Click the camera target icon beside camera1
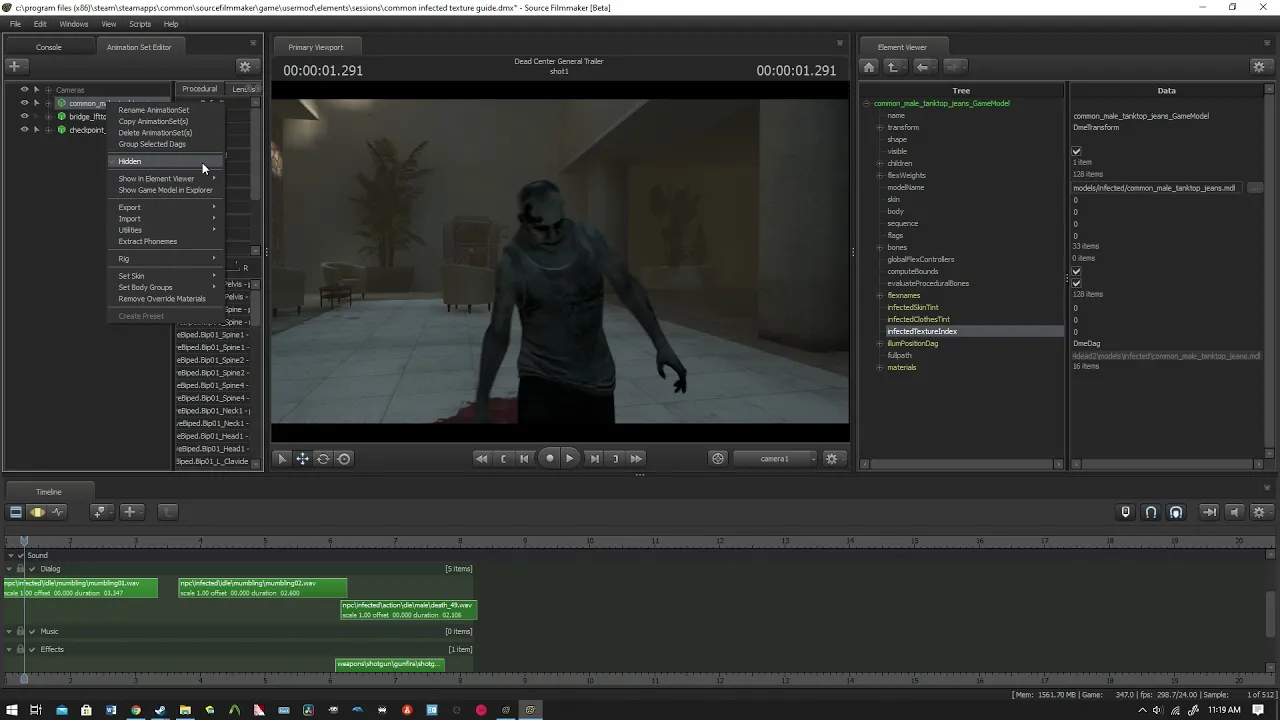The image size is (1280, 720). [718, 458]
